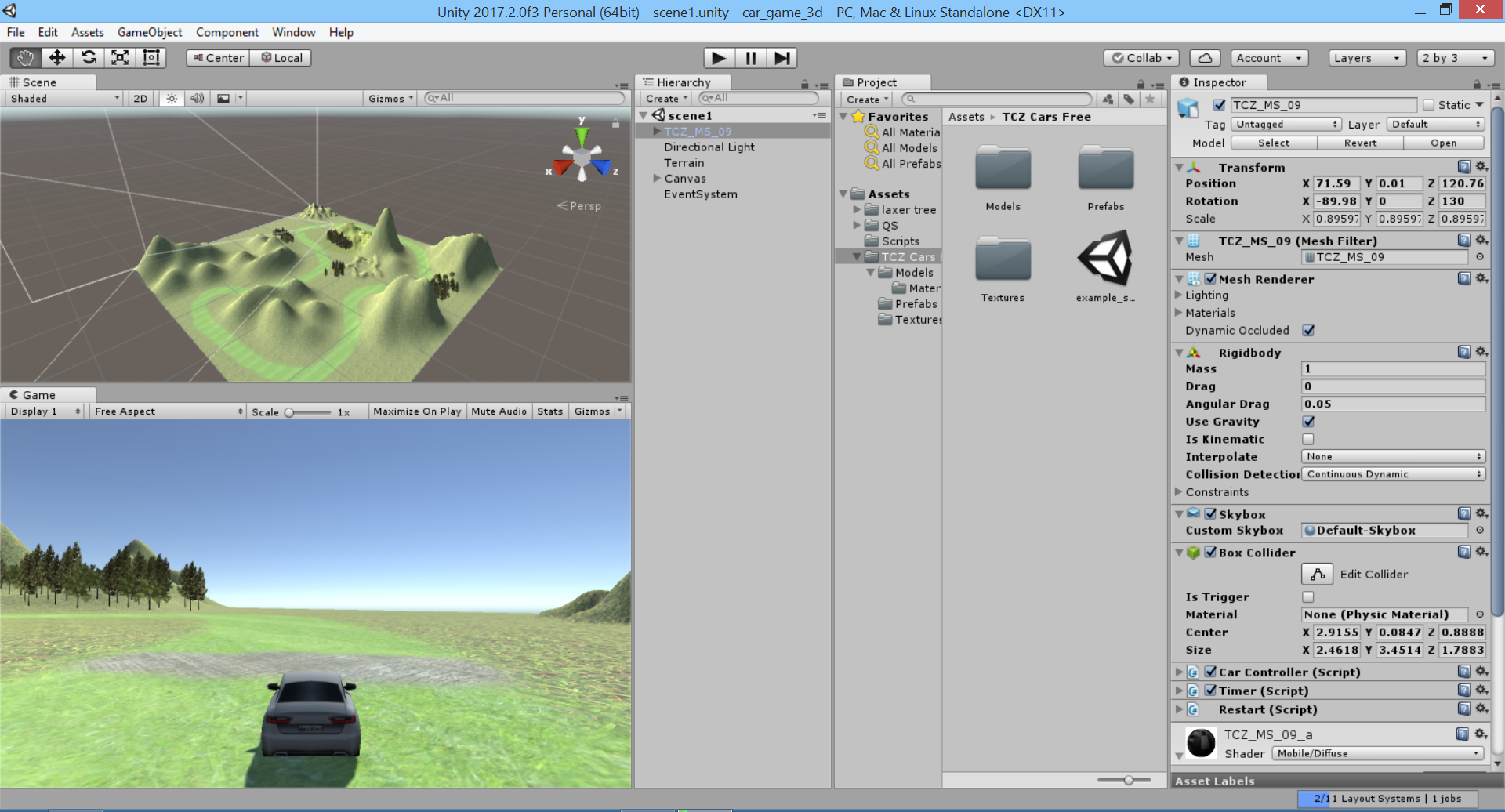Disable Timer script checkbox

pos(1210,691)
